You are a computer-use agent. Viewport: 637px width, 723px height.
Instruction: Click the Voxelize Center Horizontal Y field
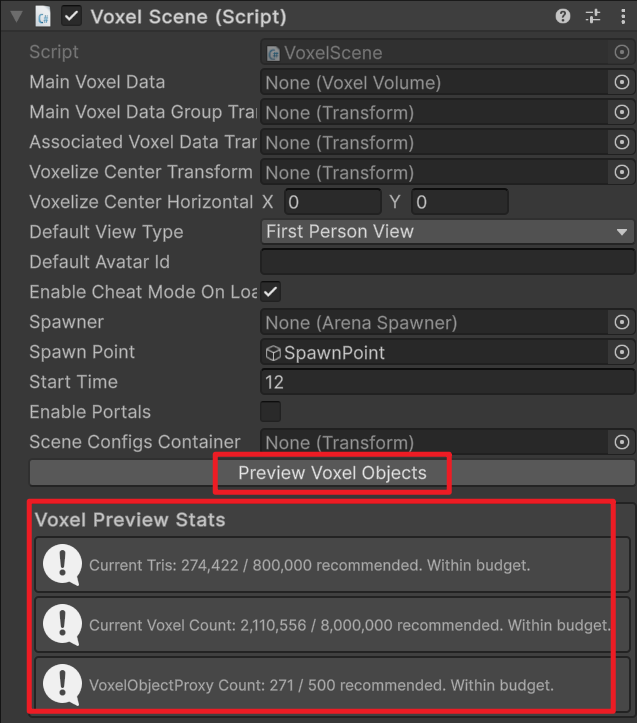pyautogui.click(x=459, y=202)
